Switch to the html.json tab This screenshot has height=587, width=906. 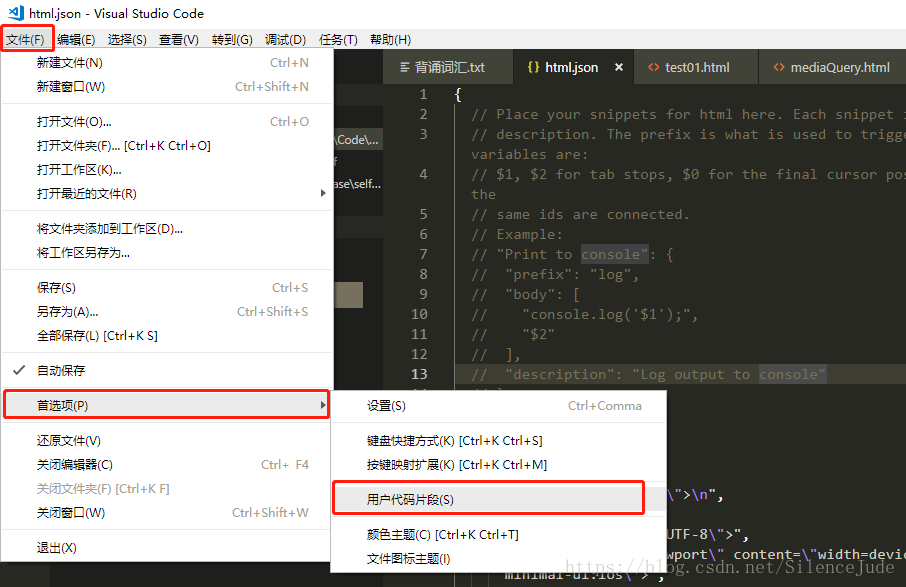(x=573, y=67)
